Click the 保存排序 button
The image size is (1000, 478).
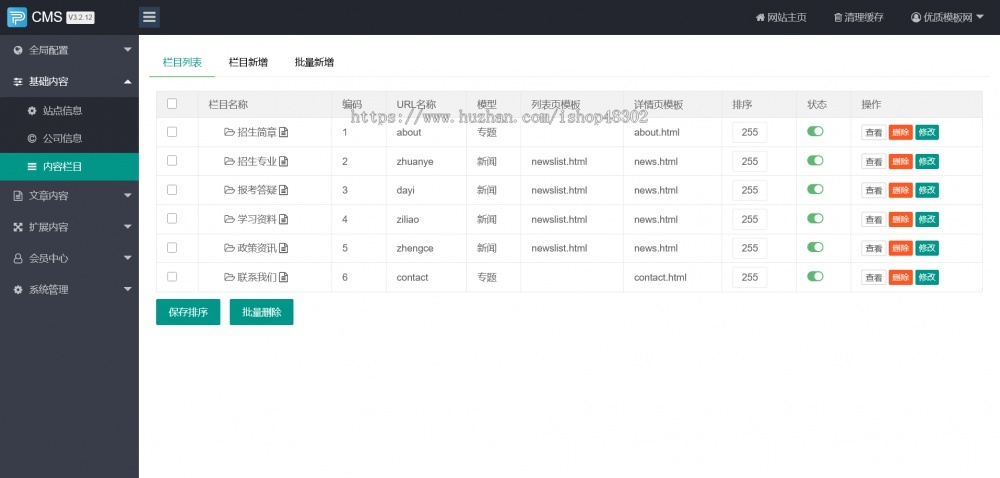tap(188, 312)
